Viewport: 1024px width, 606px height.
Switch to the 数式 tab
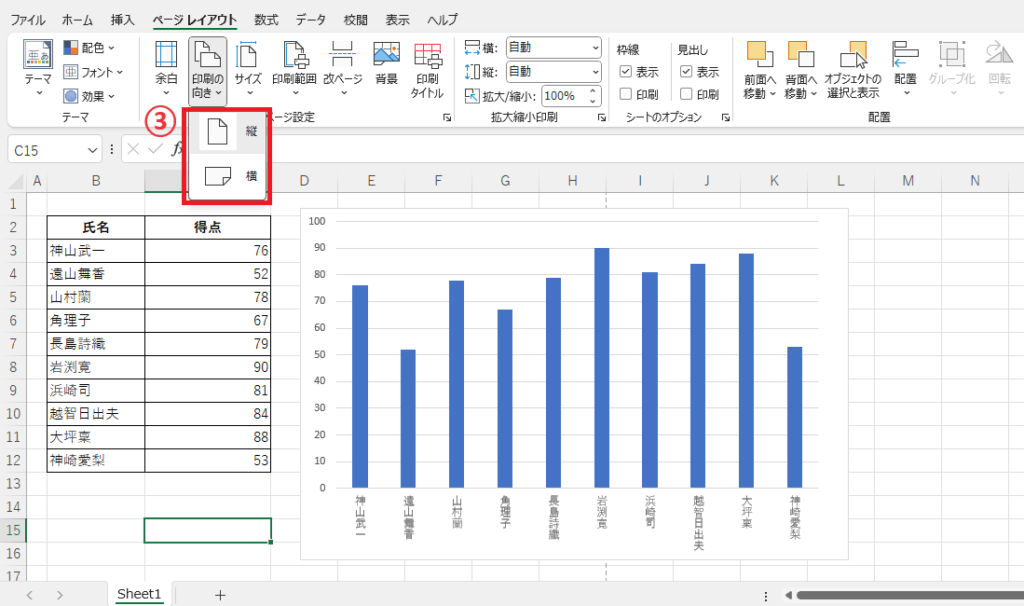tap(266, 20)
